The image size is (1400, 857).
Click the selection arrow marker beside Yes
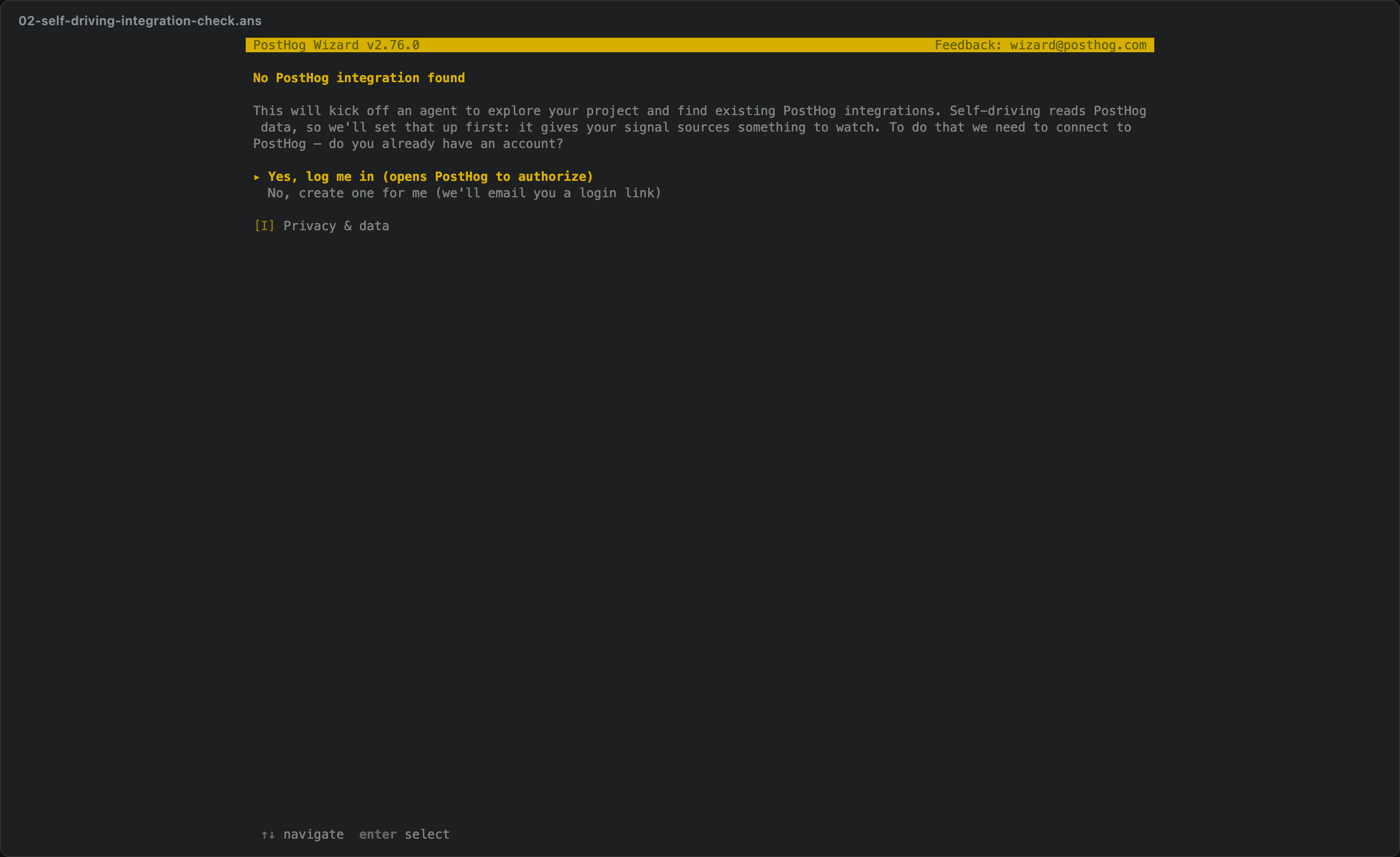[257, 177]
